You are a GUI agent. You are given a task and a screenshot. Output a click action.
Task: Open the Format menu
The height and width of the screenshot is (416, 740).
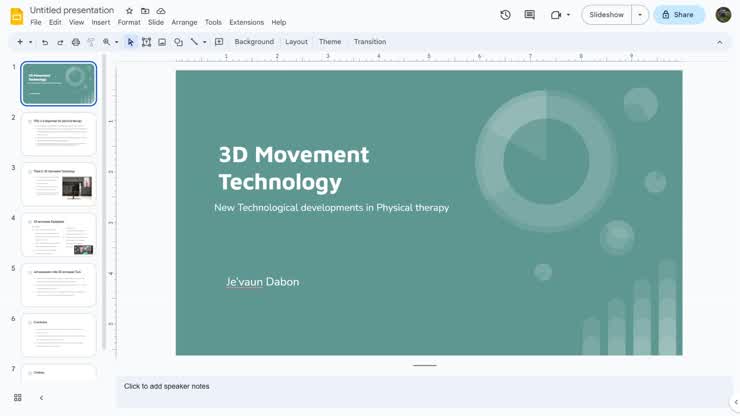(129, 22)
